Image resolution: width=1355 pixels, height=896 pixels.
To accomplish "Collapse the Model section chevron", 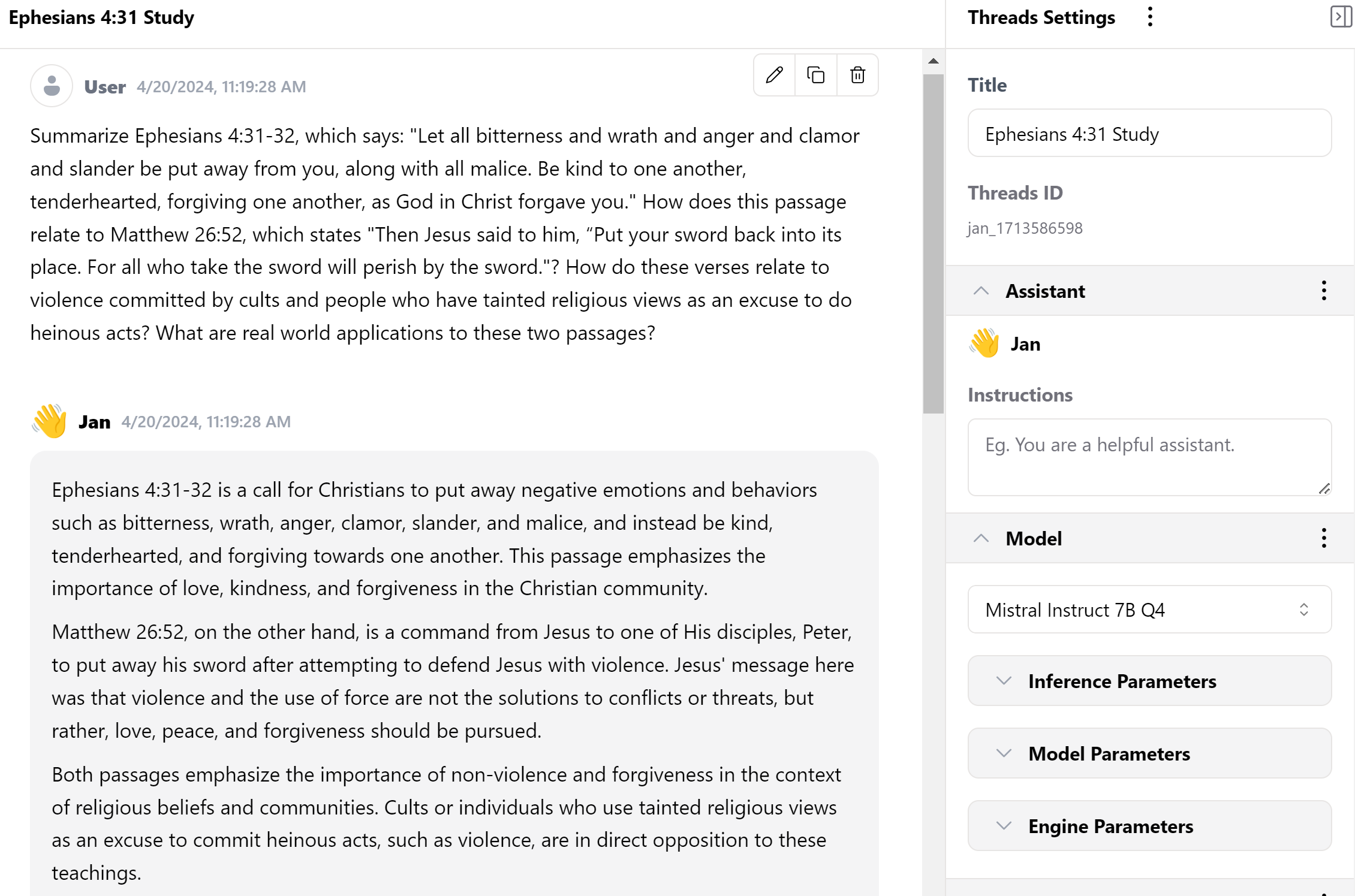I will click(x=981, y=538).
